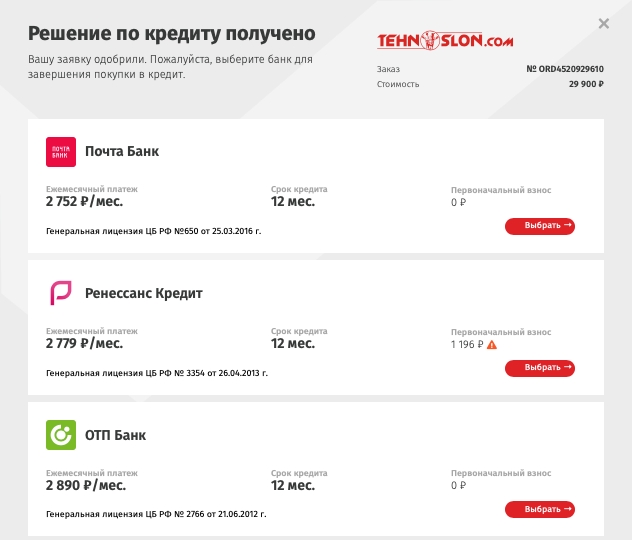632x540 pixels.
Task: Click the order number ORD4520929610
Action: click(x=565, y=69)
